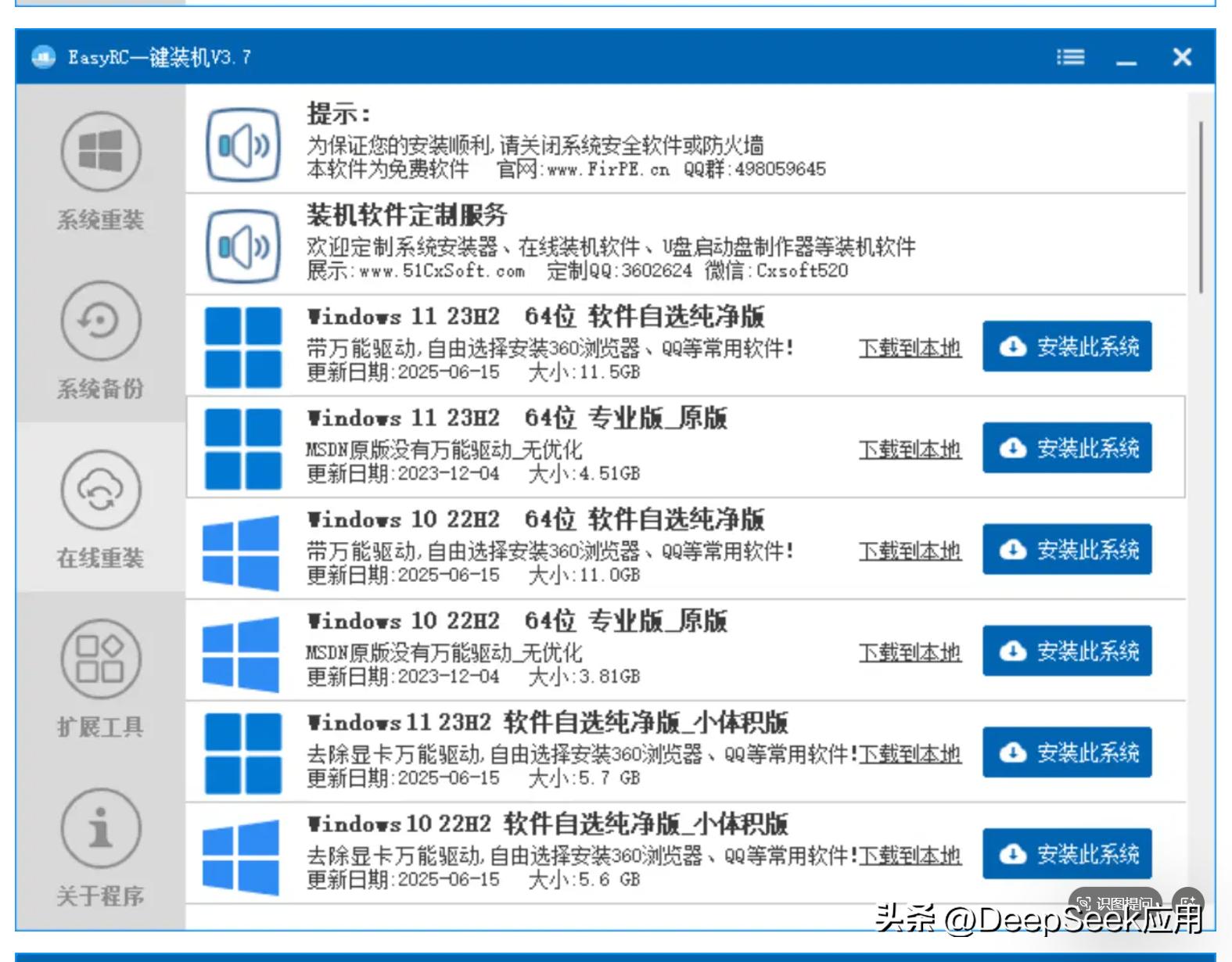
Task: Install Windows 11 23H2 专业版_原版
Action: coord(1067,448)
